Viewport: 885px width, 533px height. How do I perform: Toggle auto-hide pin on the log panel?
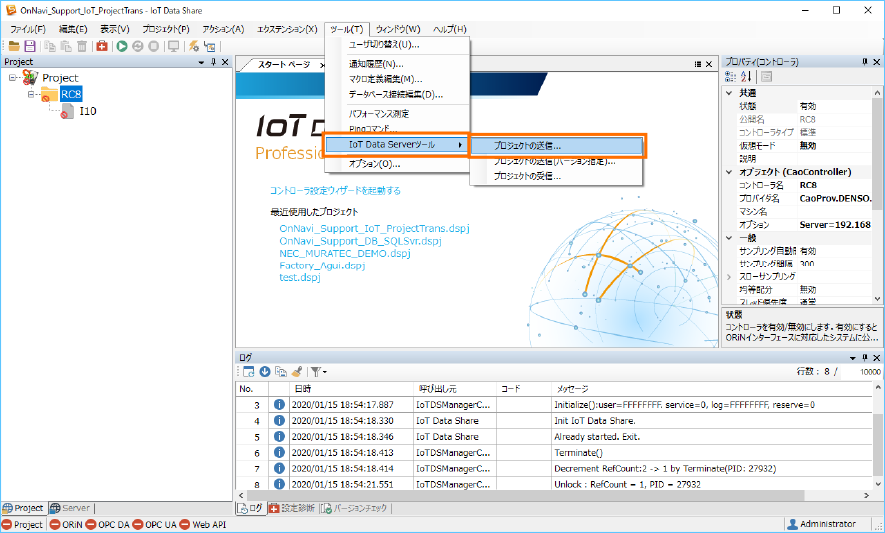coord(864,357)
